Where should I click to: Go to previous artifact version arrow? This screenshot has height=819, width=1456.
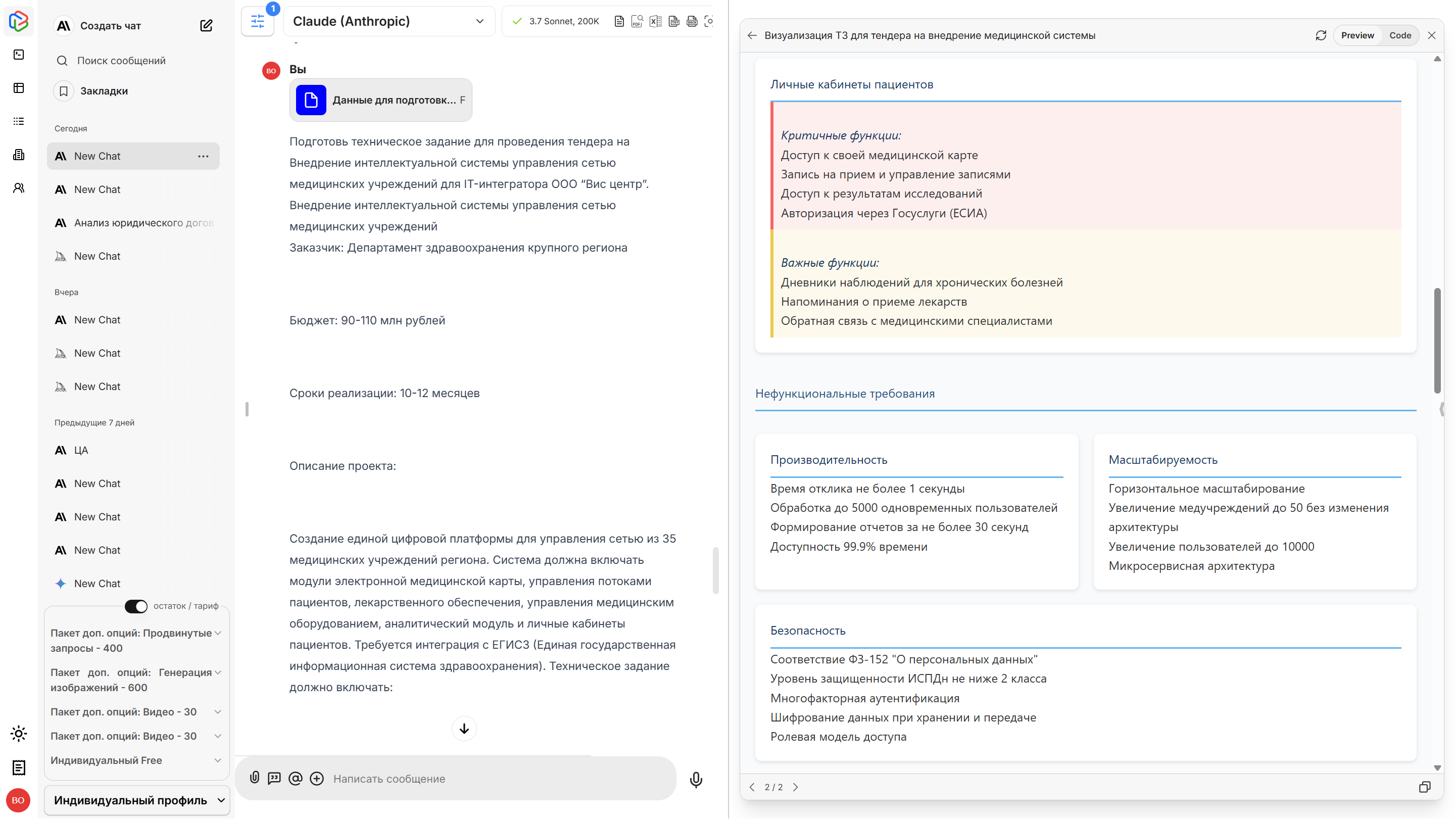[752, 787]
